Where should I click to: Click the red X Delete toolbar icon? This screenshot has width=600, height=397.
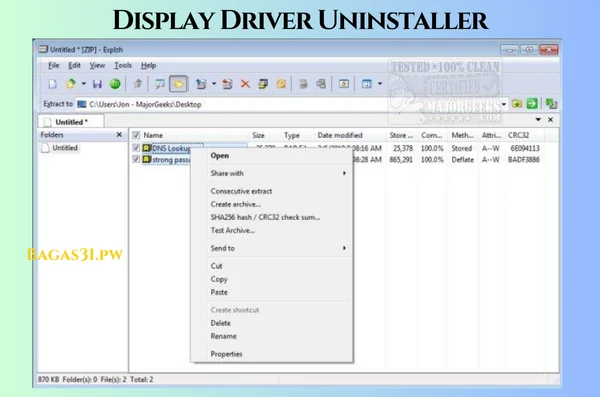245,84
